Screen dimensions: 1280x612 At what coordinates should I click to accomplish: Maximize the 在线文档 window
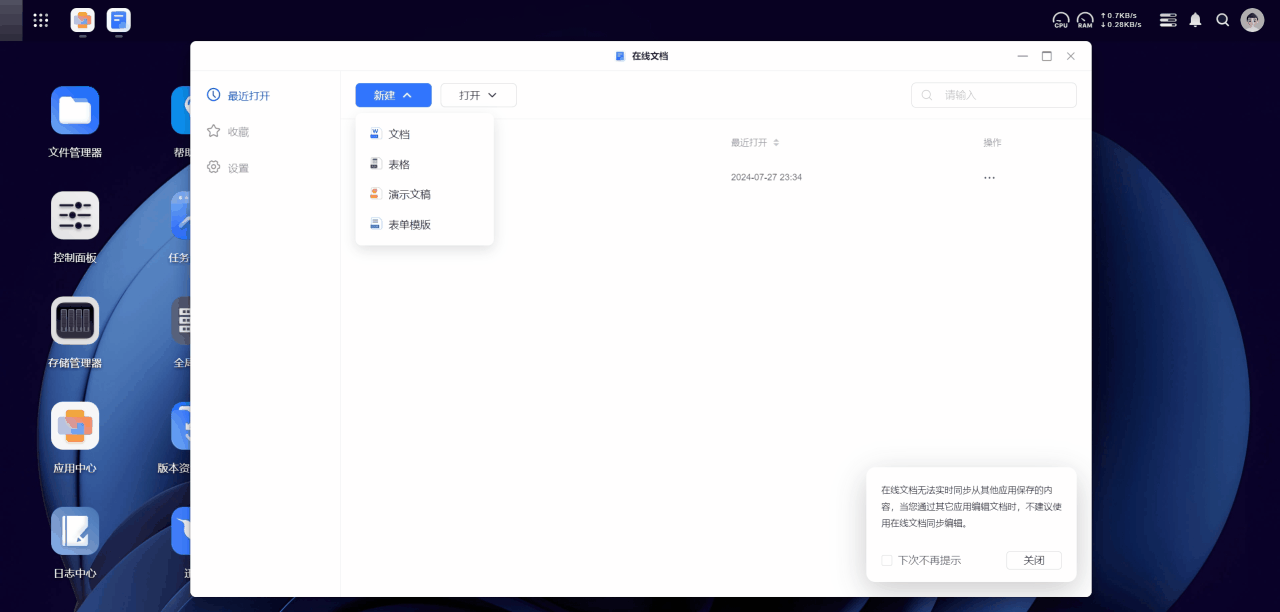click(1047, 56)
